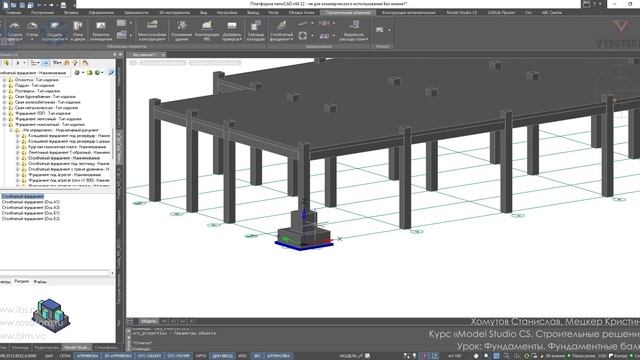This screenshot has height=360, width=640.
Task: Click the wrench icon at library panel right
Action: tap(111, 73)
